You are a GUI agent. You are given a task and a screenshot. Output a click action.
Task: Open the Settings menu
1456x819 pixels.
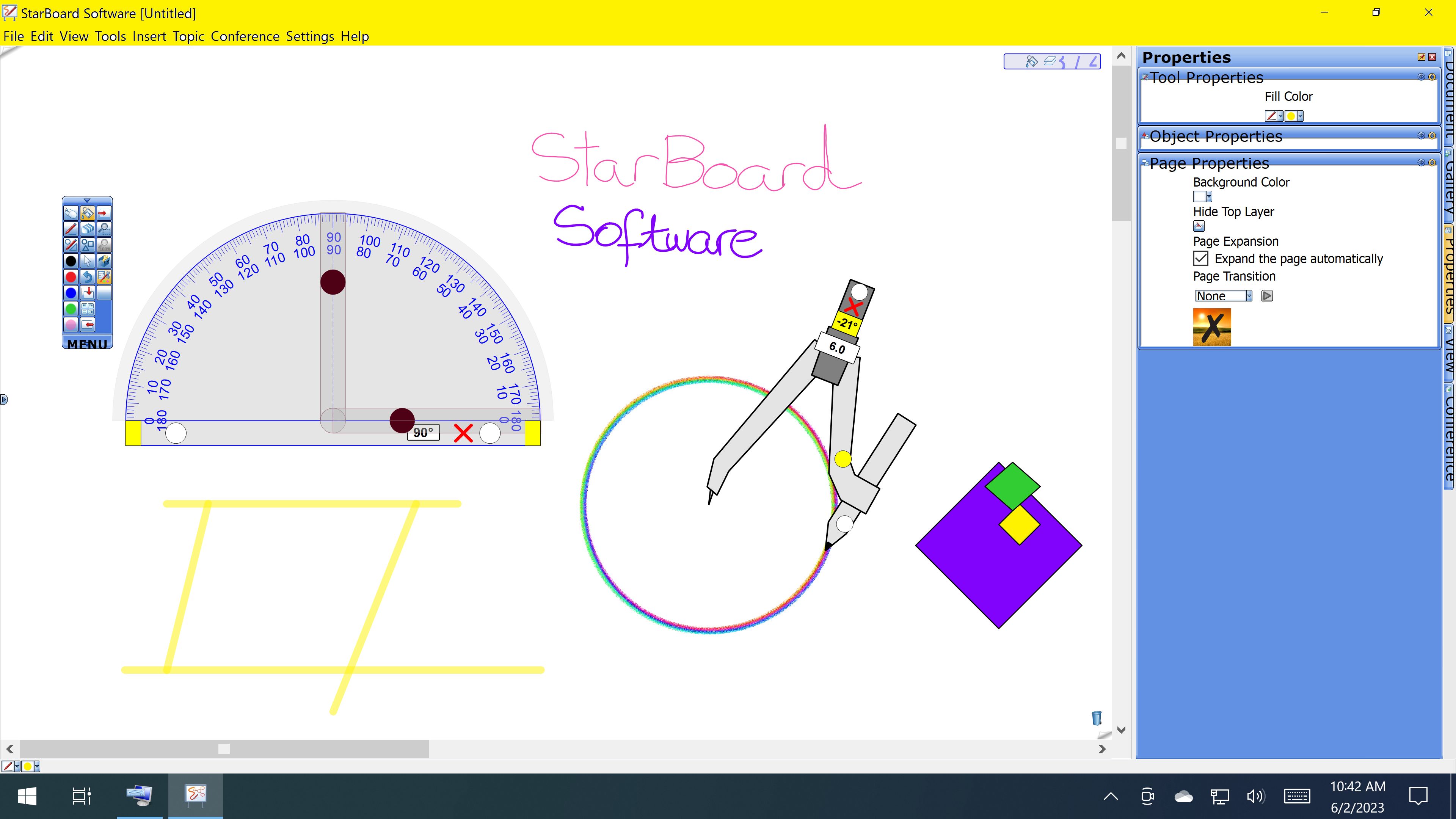click(310, 36)
